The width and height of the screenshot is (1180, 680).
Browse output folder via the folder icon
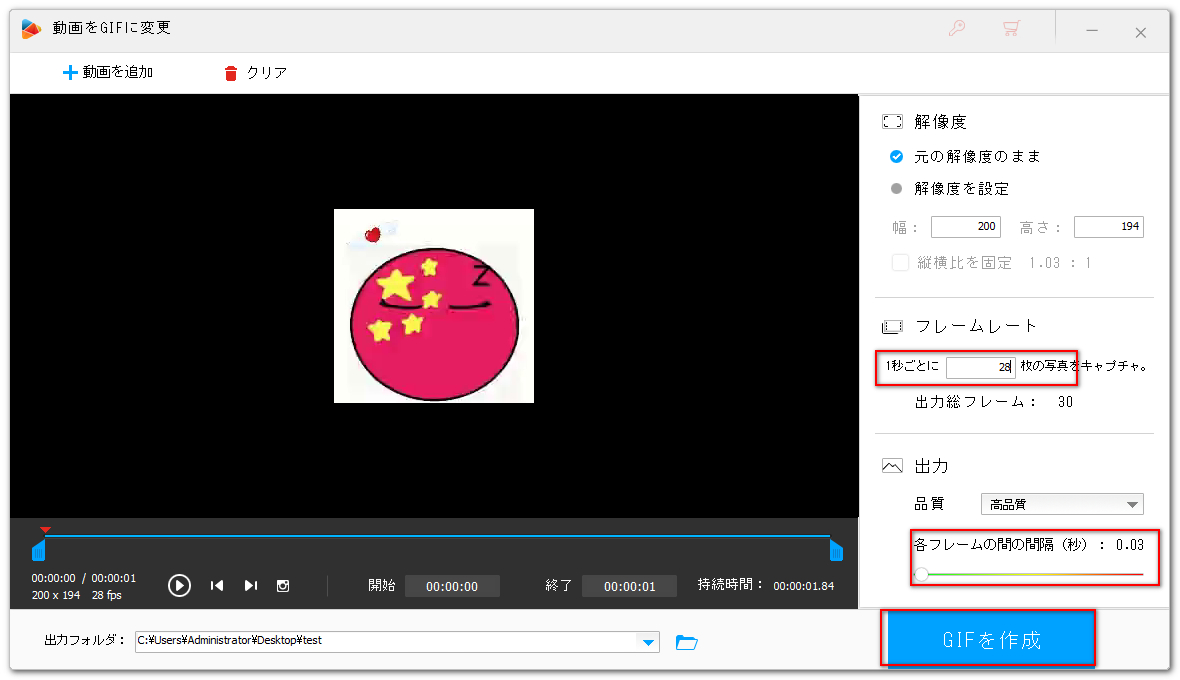[686, 642]
